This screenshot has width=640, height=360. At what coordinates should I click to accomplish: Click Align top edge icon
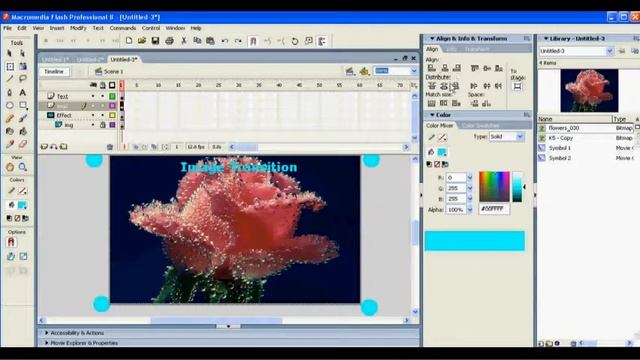coord(474,68)
